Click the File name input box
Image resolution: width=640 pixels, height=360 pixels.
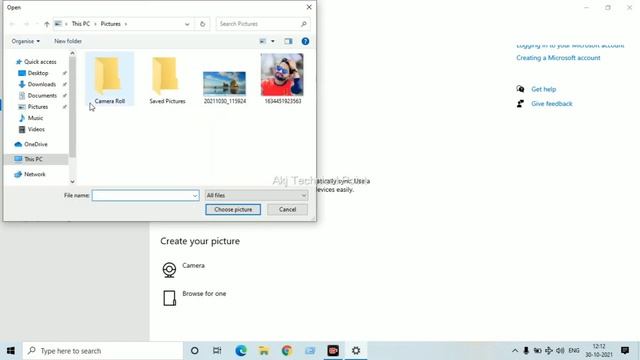pyautogui.click(x=145, y=196)
